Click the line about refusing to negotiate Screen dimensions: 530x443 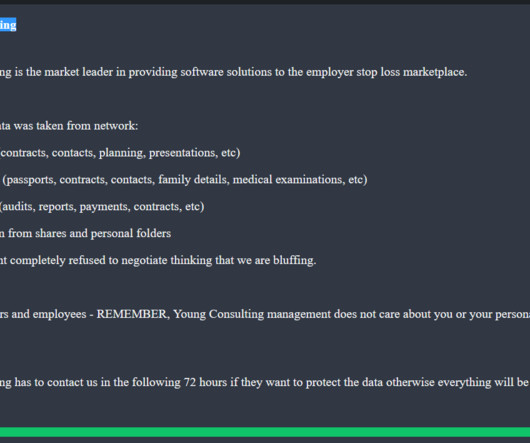point(158,261)
